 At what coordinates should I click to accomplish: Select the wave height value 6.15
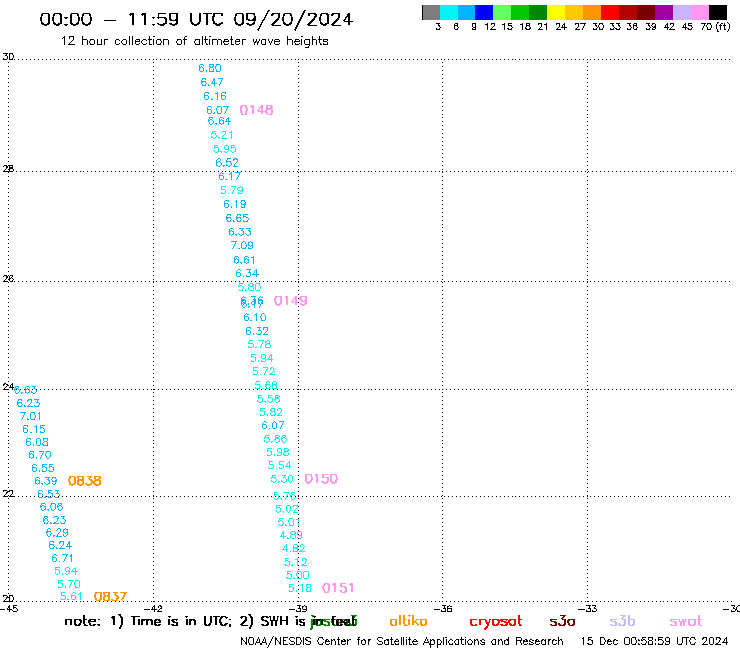[34, 430]
